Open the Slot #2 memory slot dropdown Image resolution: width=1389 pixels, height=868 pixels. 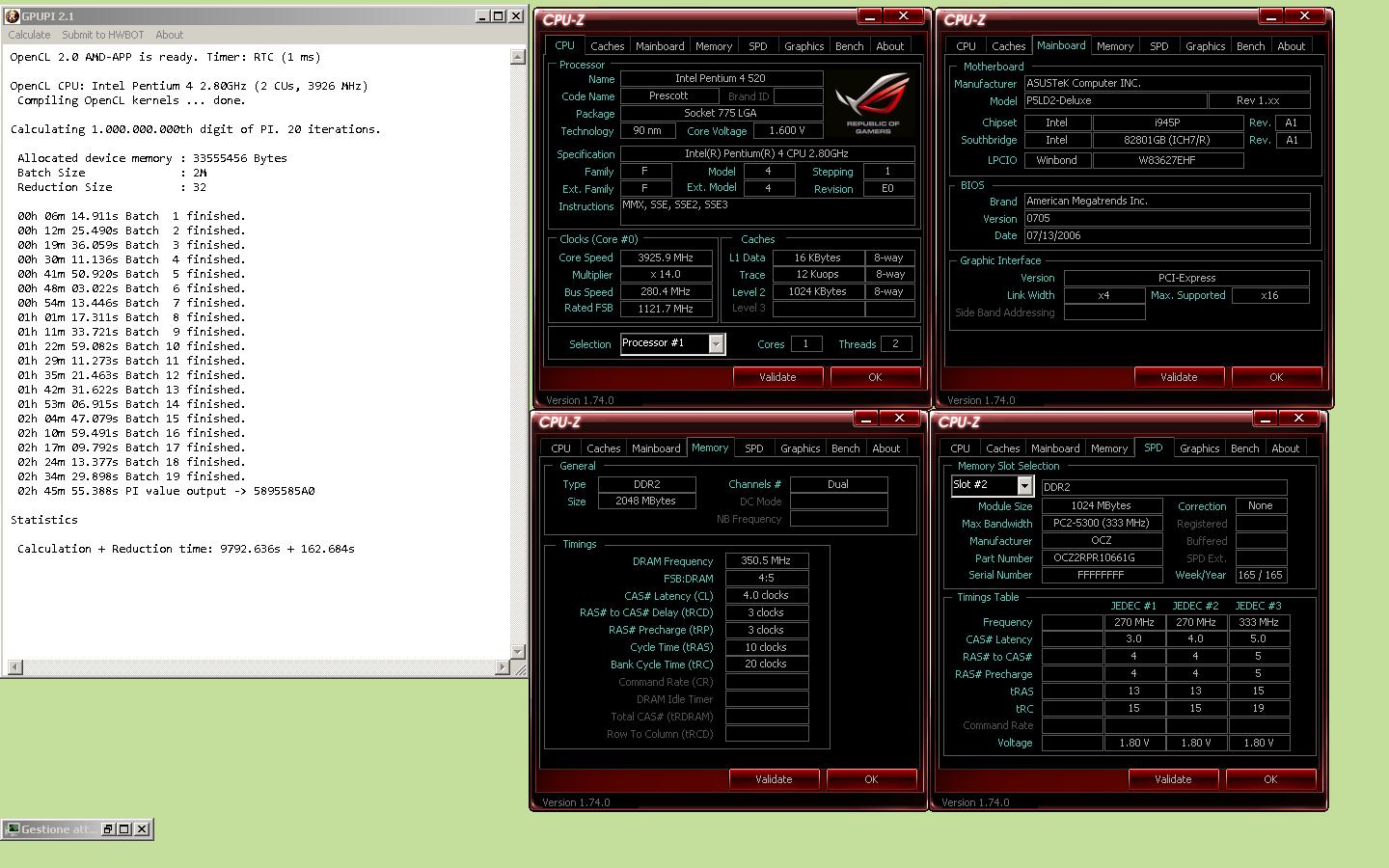pos(1024,486)
